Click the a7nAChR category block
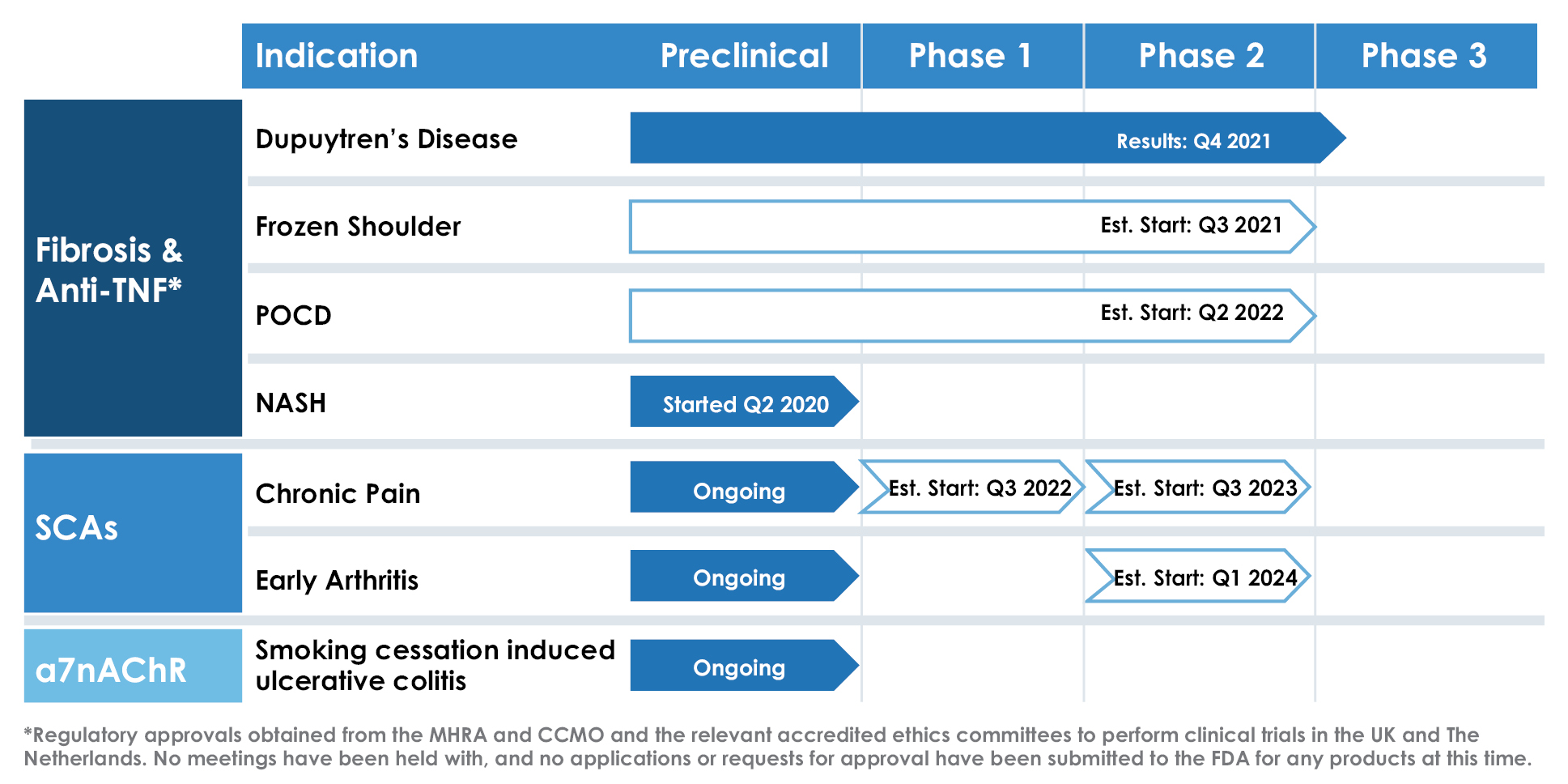Viewport: 1568px width, 784px height. point(133,666)
